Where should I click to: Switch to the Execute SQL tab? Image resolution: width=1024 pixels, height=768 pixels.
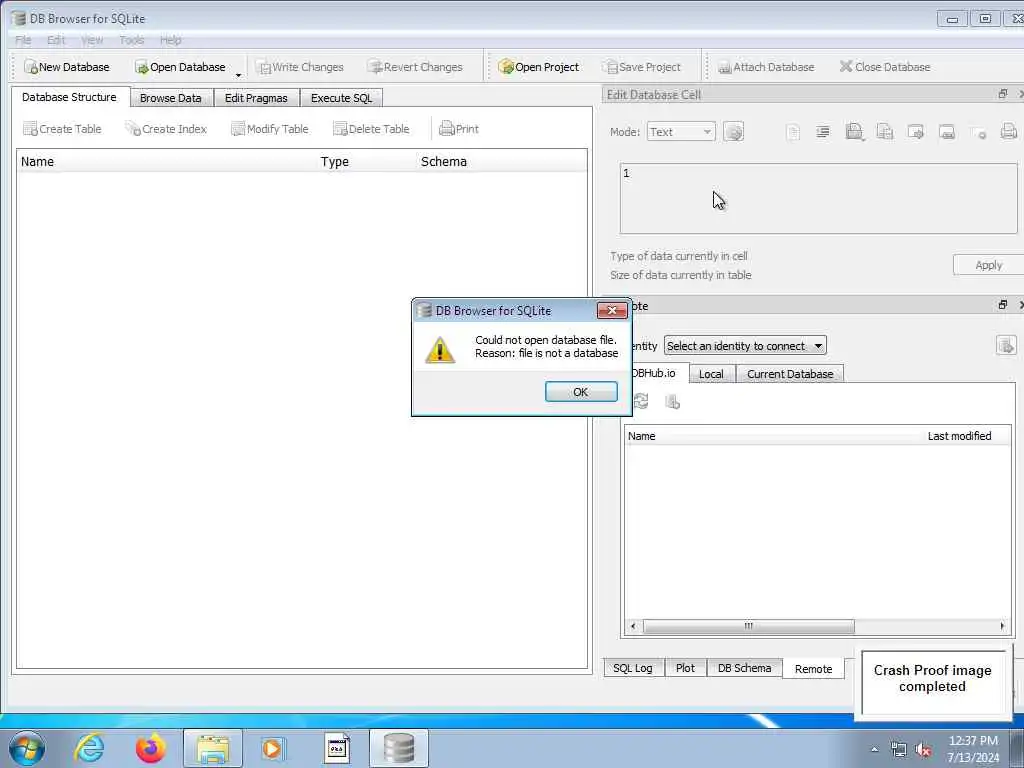(x=342, y=98)
